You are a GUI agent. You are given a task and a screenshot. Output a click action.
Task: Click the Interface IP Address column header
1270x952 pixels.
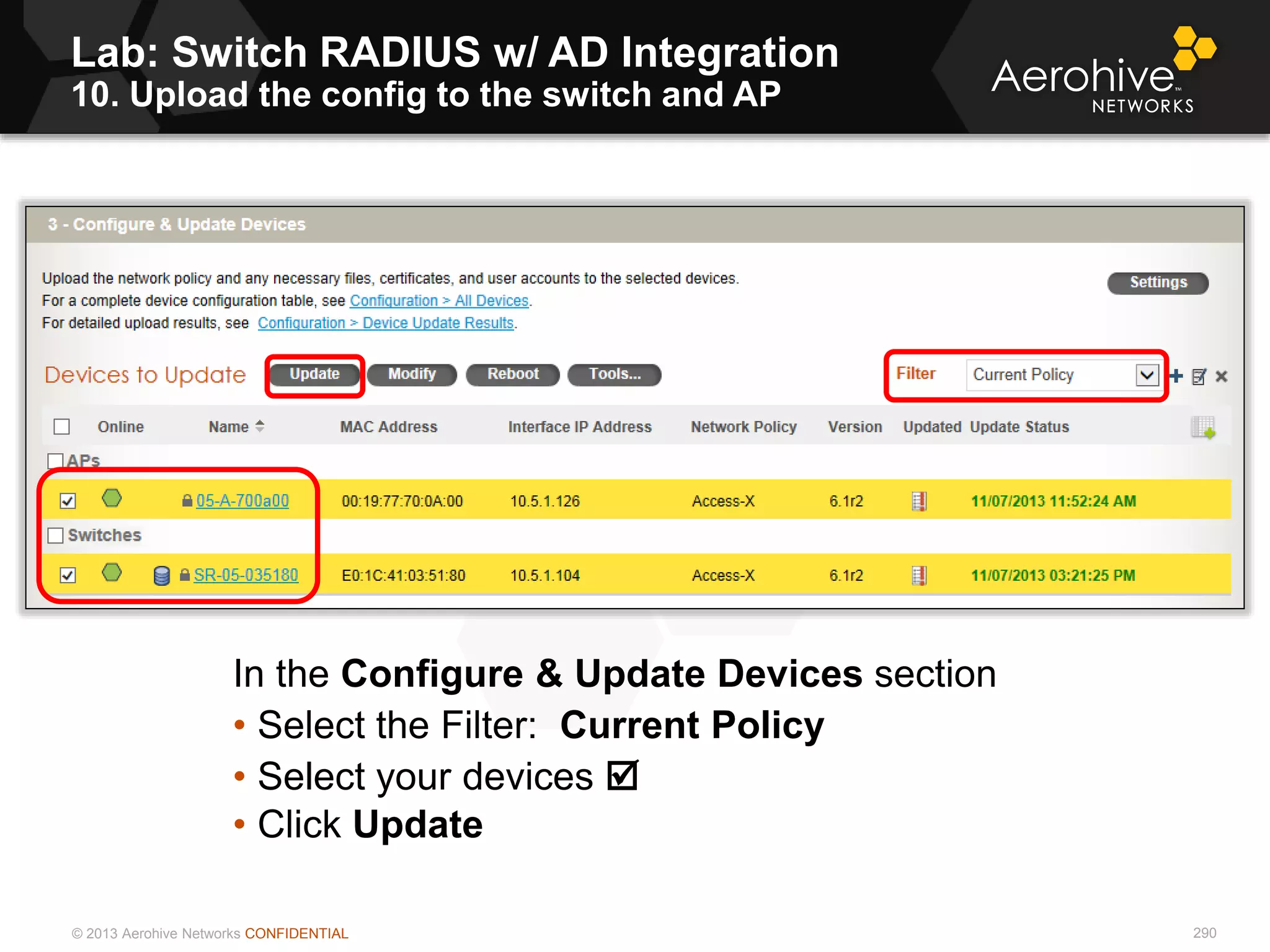tap(580, 426)
